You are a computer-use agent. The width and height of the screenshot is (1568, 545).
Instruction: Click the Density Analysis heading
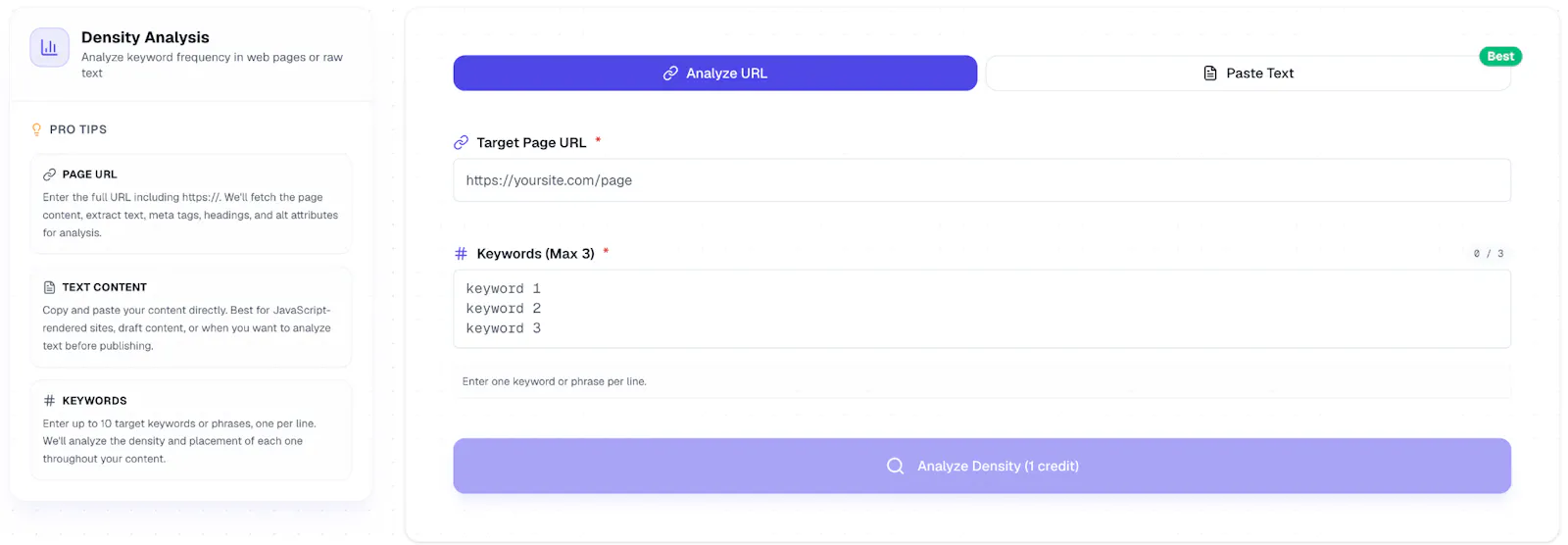click(x=145, y=37)
